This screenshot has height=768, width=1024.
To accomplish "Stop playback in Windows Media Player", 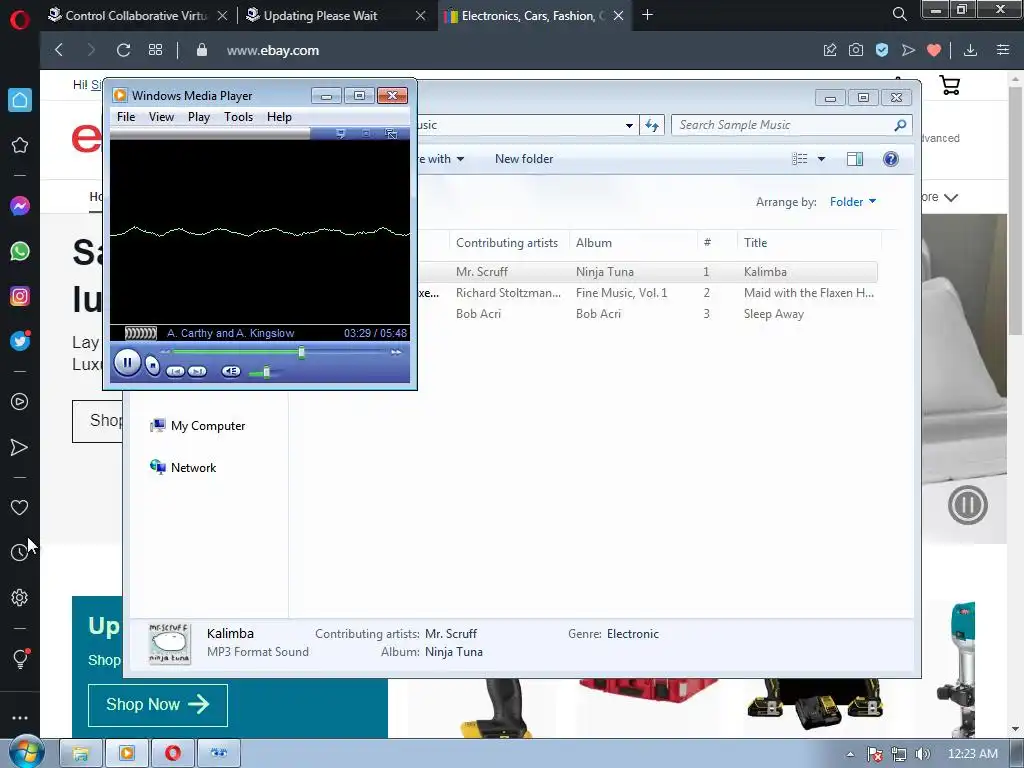I will pos(152,366).
